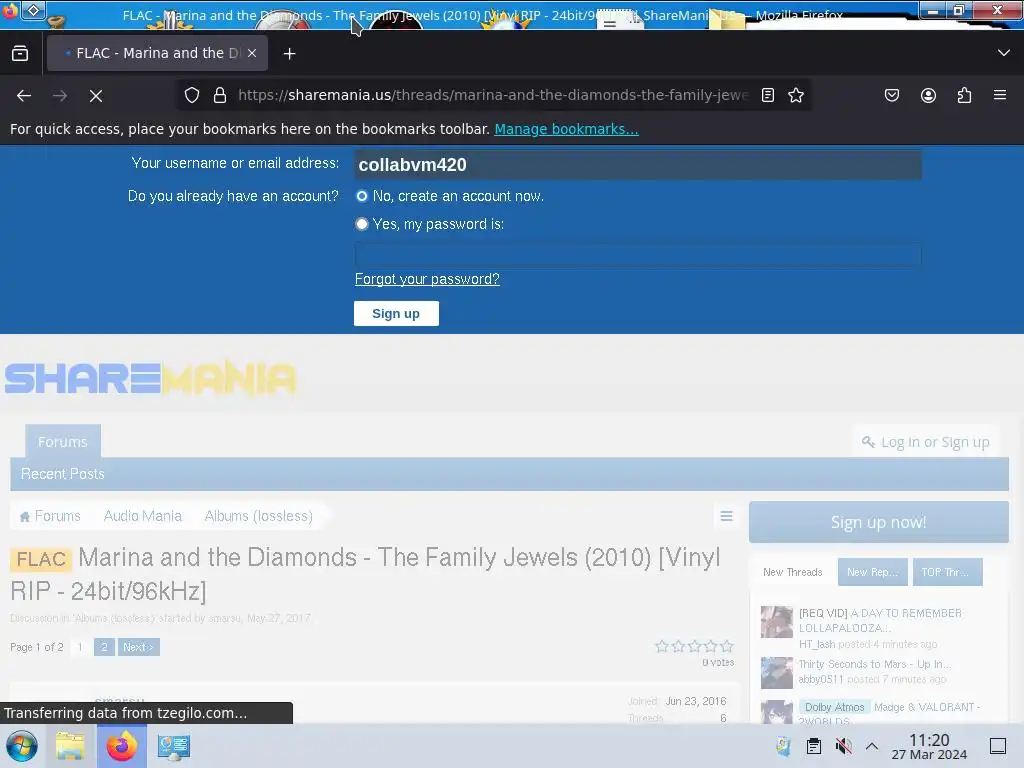This screenshot has height=768, width=1024.
Task: Select 'No, create an account now'
Action: pos(362,196)
